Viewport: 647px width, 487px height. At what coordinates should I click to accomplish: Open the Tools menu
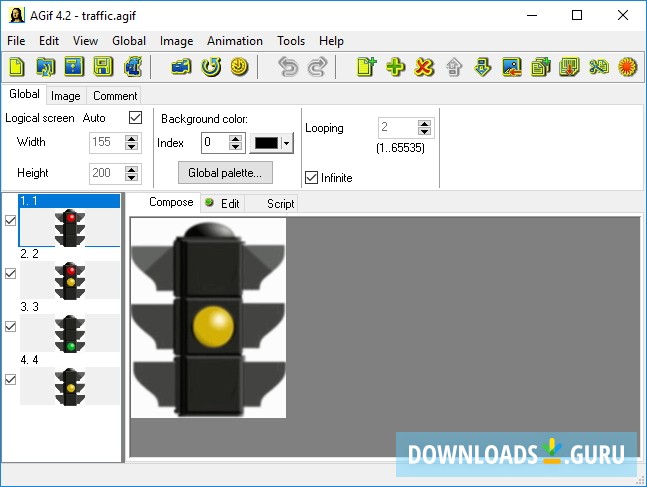click(x=291, y=41)
